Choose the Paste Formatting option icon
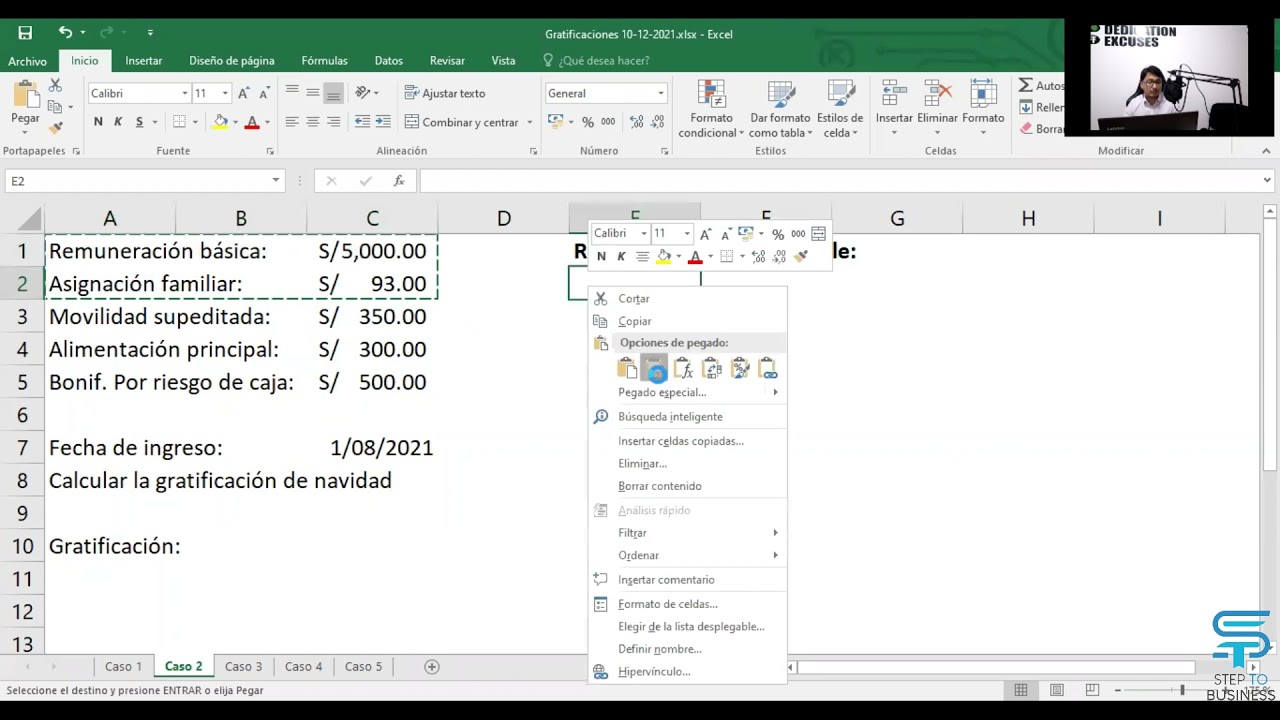The height and width of the screenshot is (720, 1280). click(740, 369)
